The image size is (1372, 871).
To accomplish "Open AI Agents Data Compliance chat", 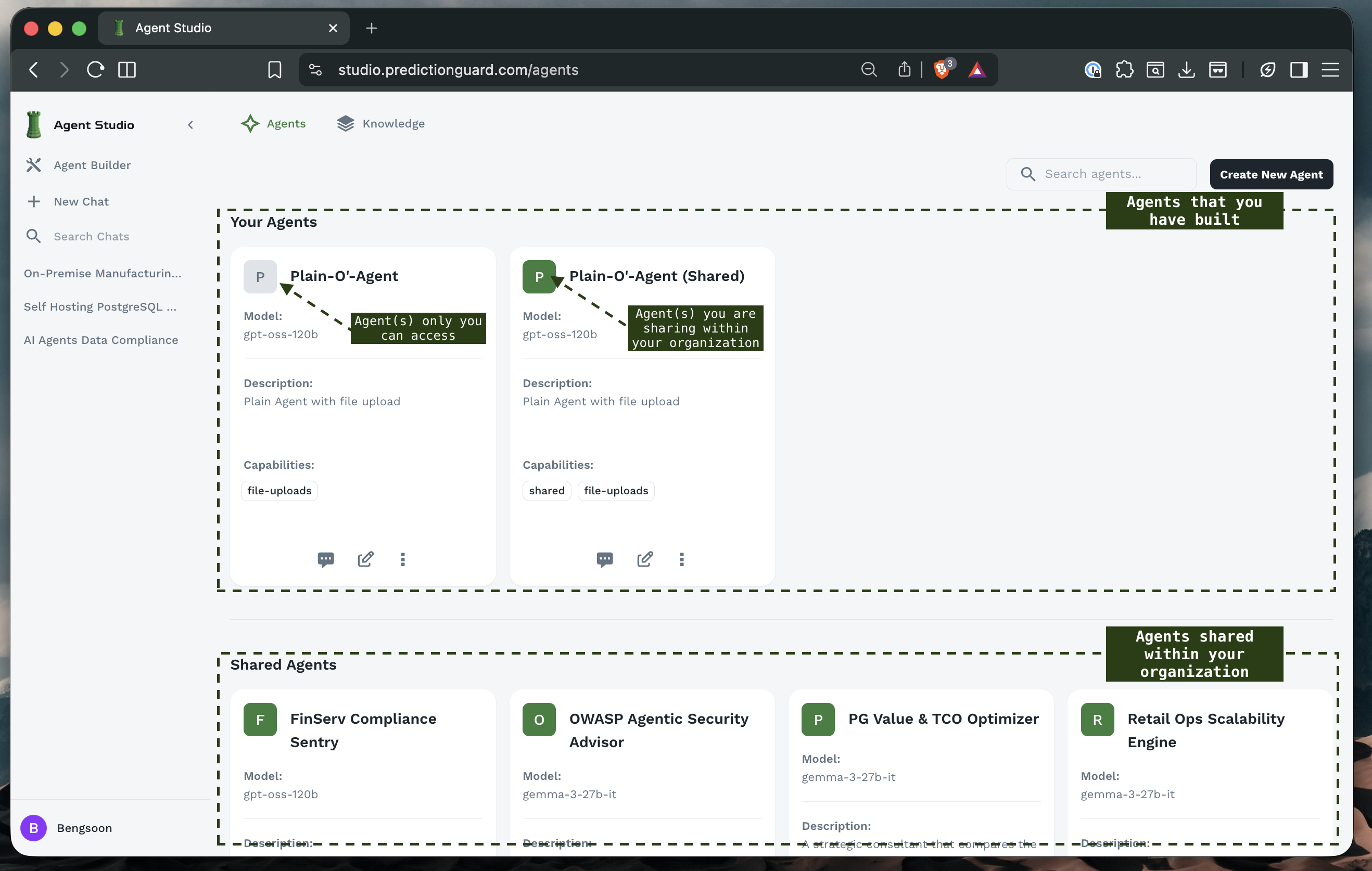I will click(101, 340).
